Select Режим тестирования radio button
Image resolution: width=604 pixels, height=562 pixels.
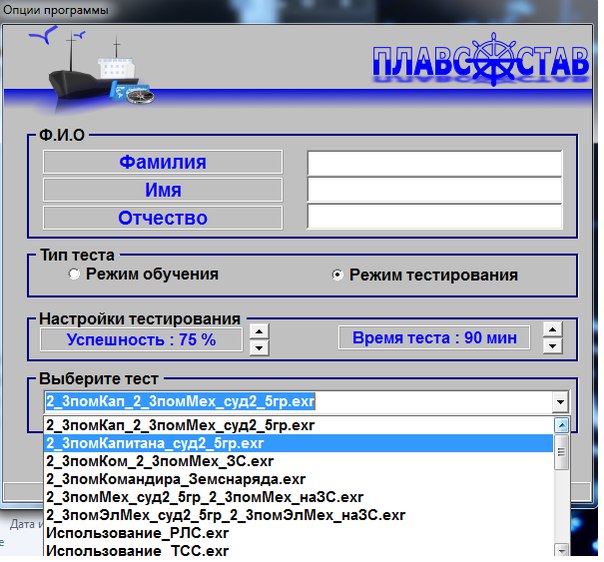pyautogui.click(x=338, y=275)
